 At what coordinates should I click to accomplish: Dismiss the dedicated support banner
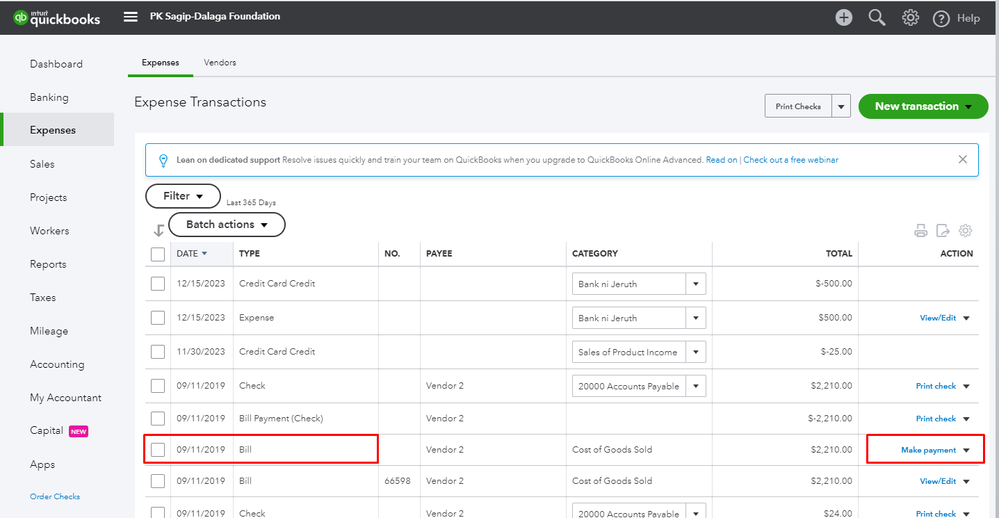pyautogui.click(x=963, y=159)
